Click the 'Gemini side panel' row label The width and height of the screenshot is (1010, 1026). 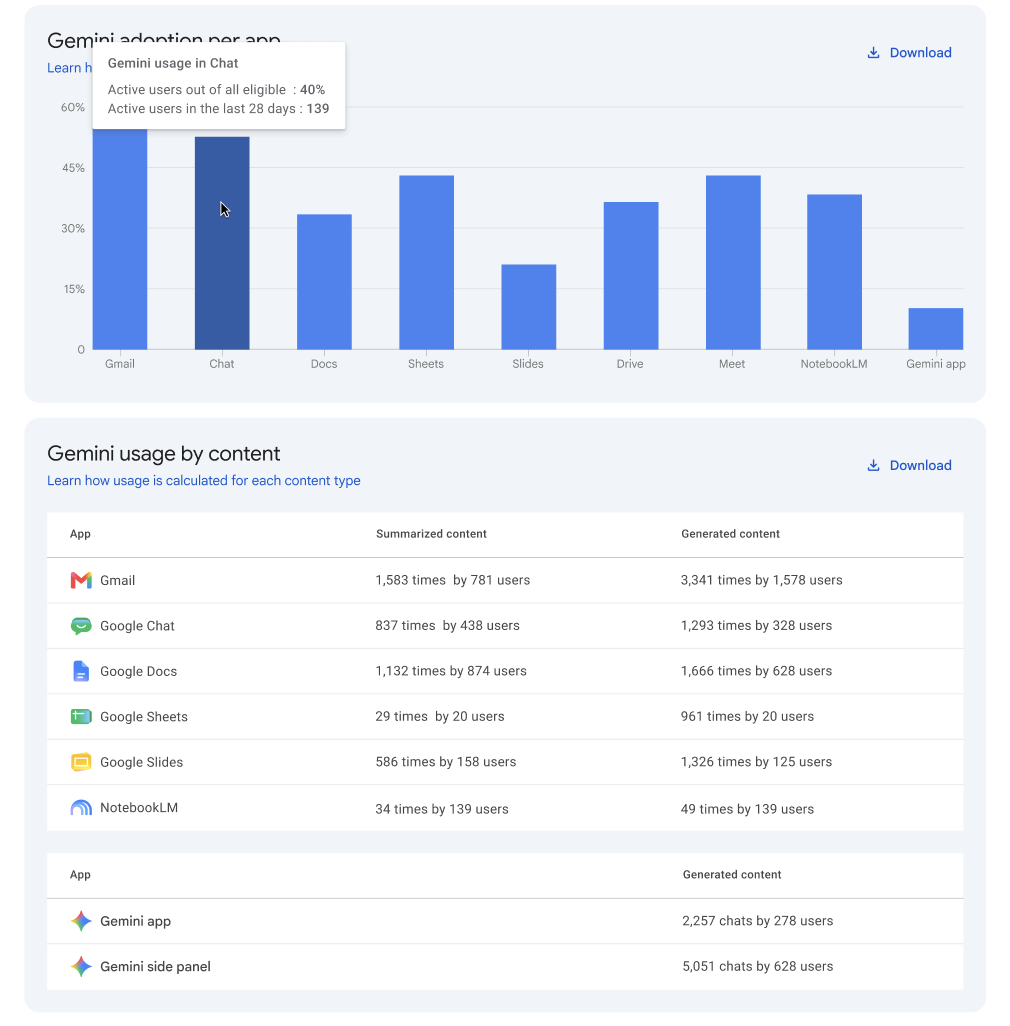pos(155,966)
